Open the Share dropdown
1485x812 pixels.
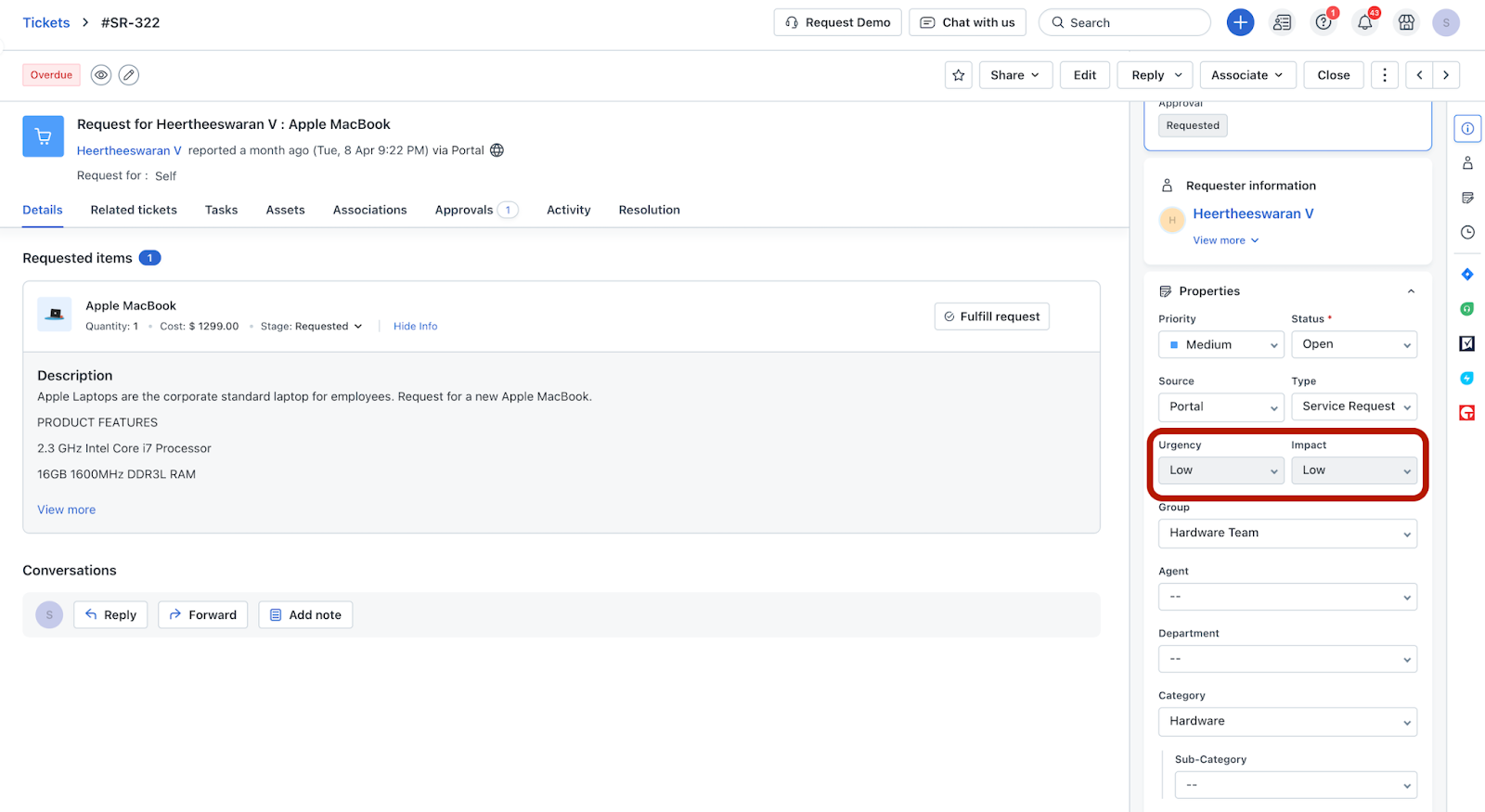[x=1014, y=75]
